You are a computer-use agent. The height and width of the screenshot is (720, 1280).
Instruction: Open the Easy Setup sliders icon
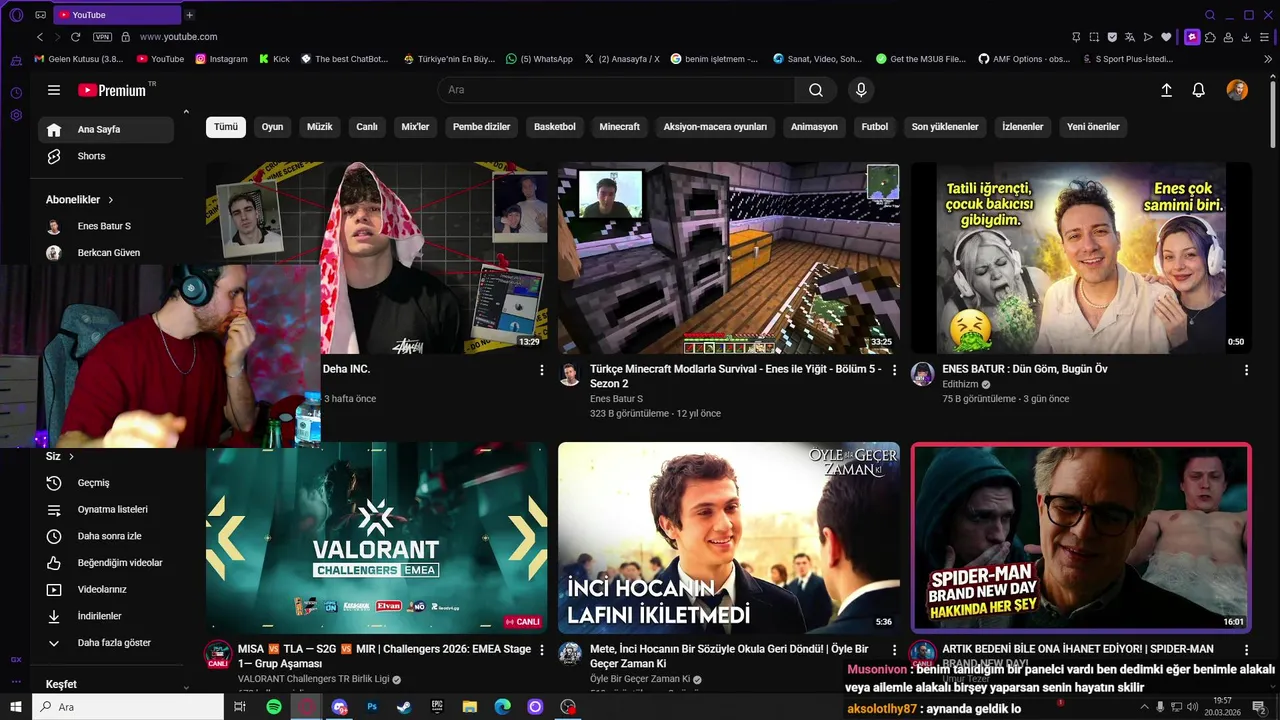pos(1265,37)
